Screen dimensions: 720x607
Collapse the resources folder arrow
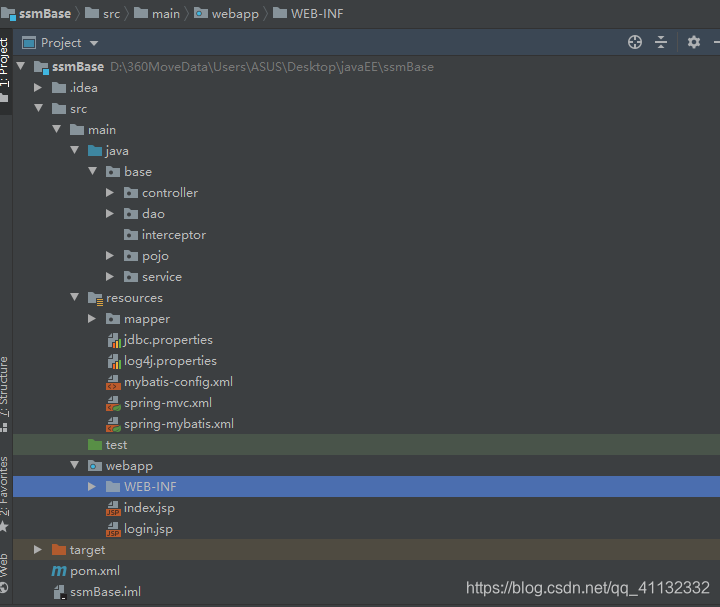coord(74,297)
